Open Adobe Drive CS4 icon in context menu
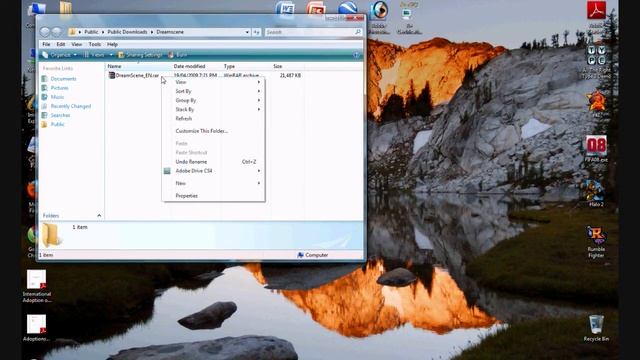 pyautogui.click(x=167, y=171)
